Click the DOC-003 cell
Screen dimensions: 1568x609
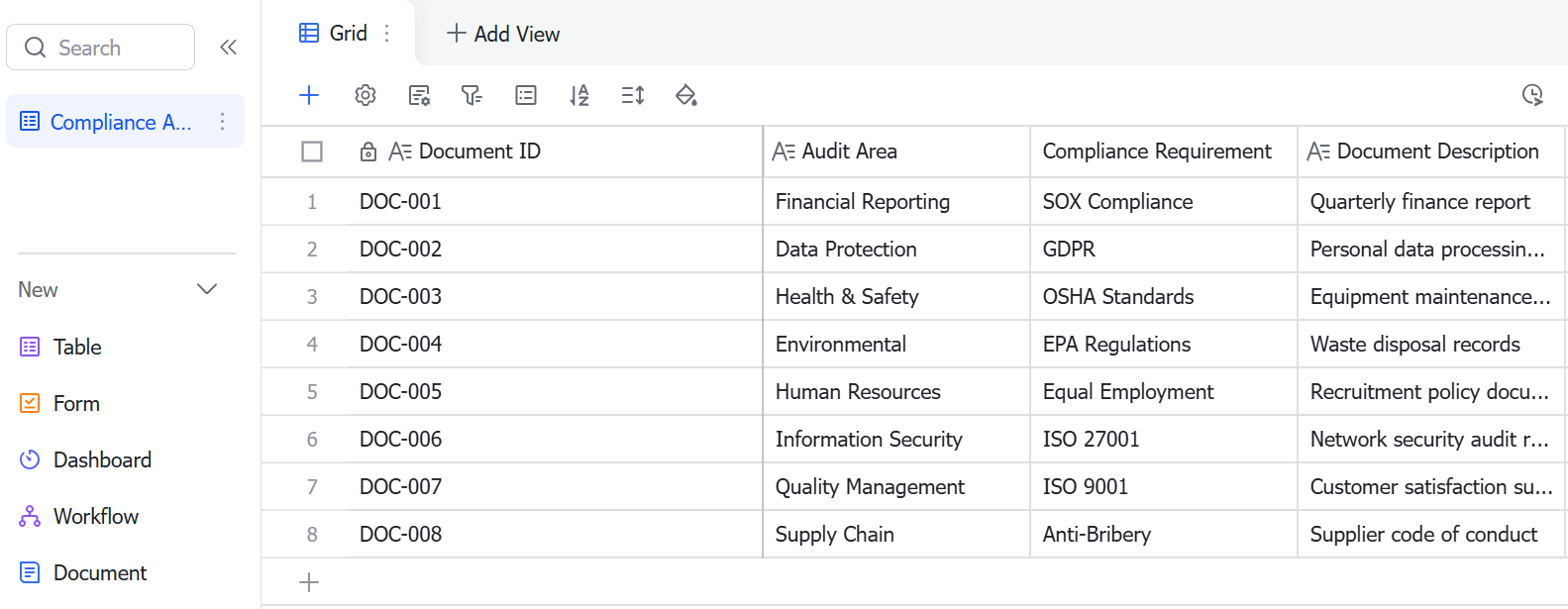[555, 297]
